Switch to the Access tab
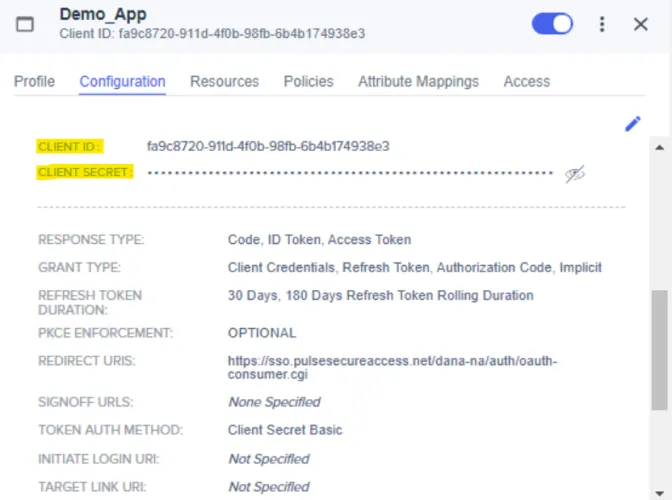 [527, 81]
